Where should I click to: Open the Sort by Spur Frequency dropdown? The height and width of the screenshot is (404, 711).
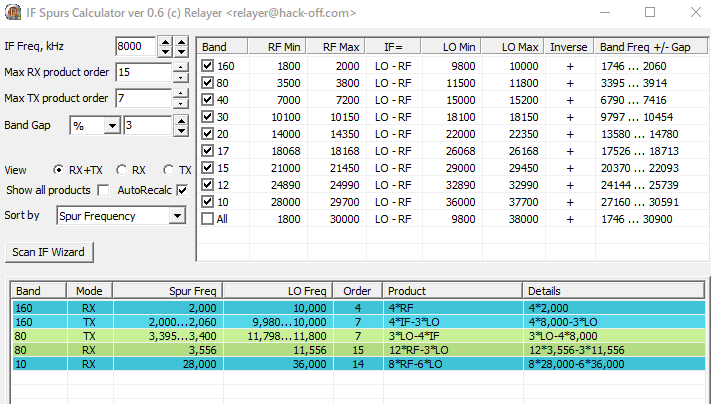pos(177,215)
